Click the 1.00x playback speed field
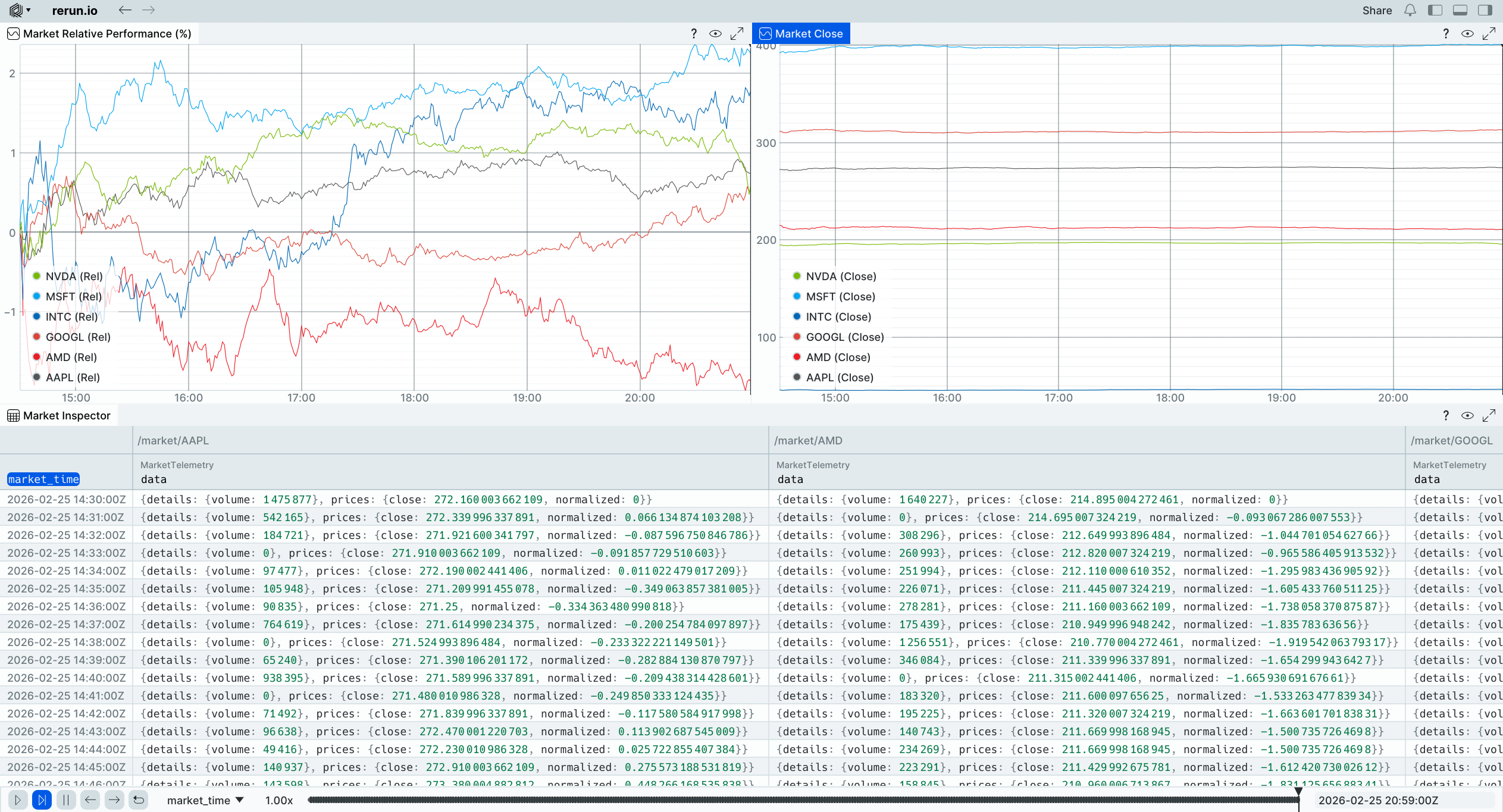The height and width of the screenshot is (812, 1503). point(279,800)
